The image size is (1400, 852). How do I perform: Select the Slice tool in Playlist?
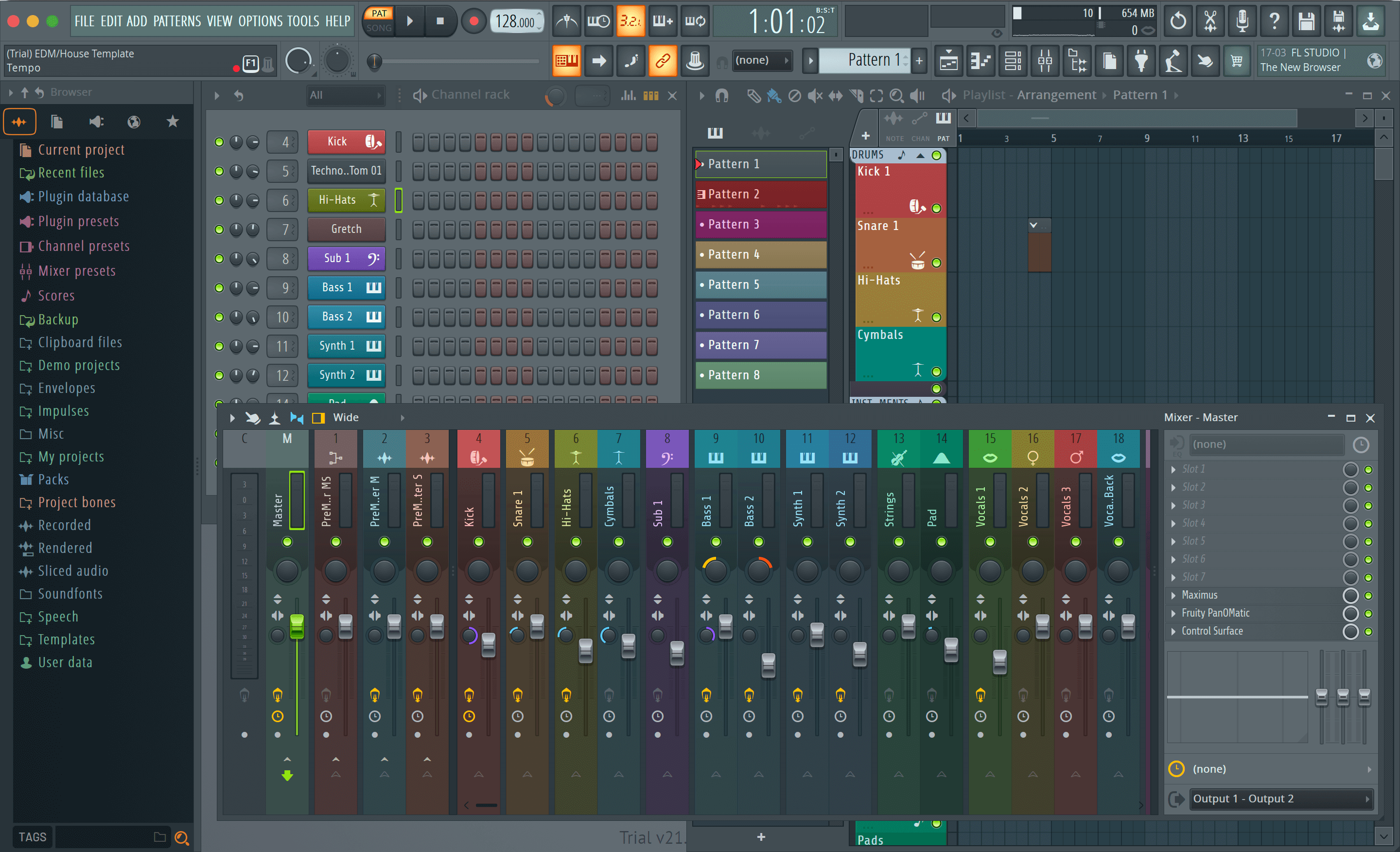(x=856, y=95)
